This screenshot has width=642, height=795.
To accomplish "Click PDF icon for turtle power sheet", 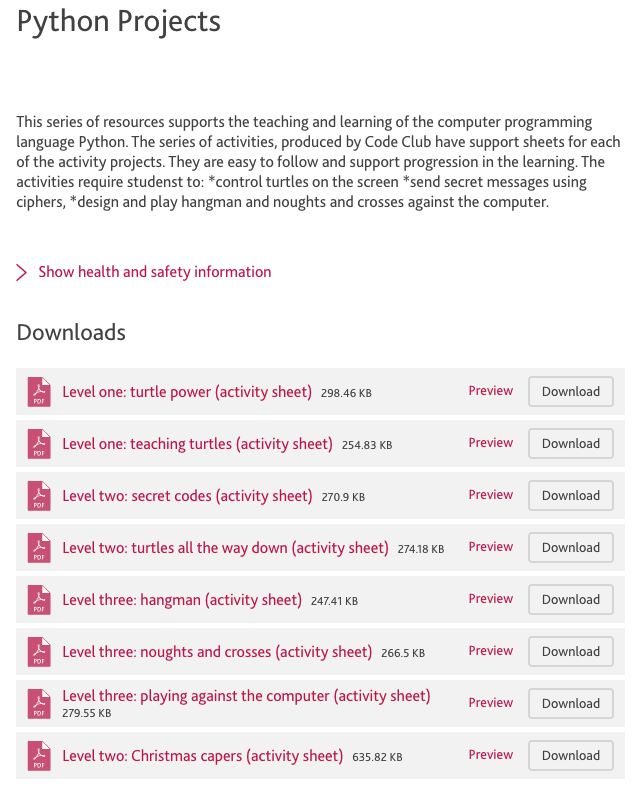I will (x=39, y=392).
